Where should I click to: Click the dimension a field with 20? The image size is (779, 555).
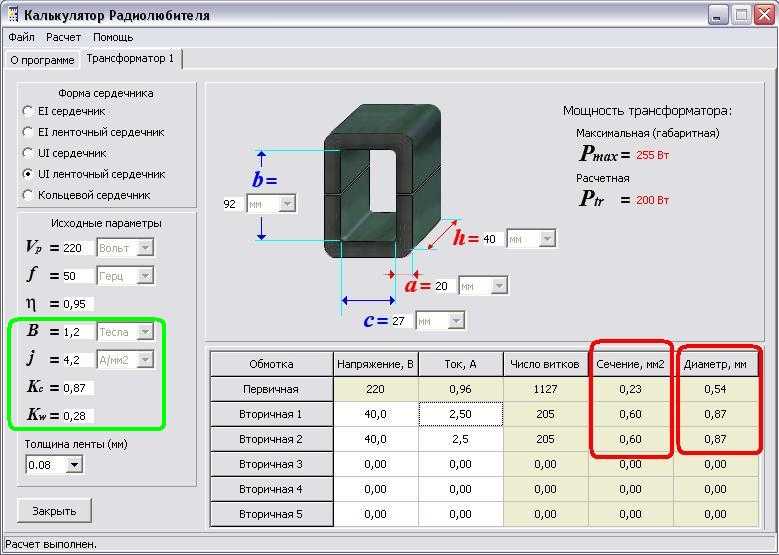pos(444,286)
